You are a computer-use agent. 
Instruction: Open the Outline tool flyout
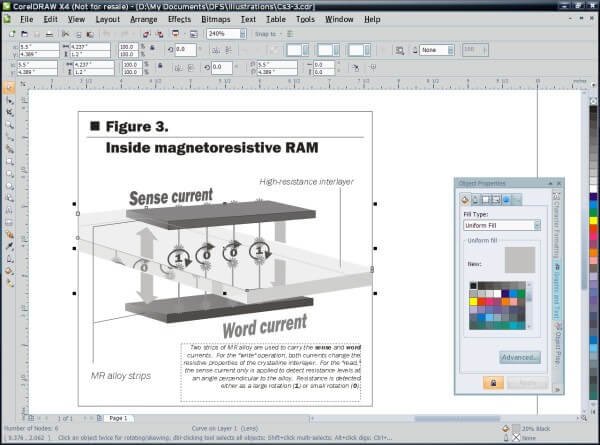point(10,259)
